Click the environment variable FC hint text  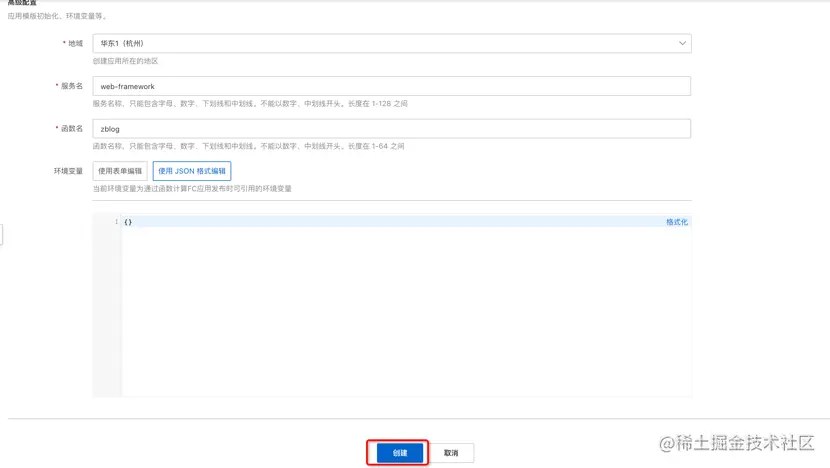pos(192,188)
